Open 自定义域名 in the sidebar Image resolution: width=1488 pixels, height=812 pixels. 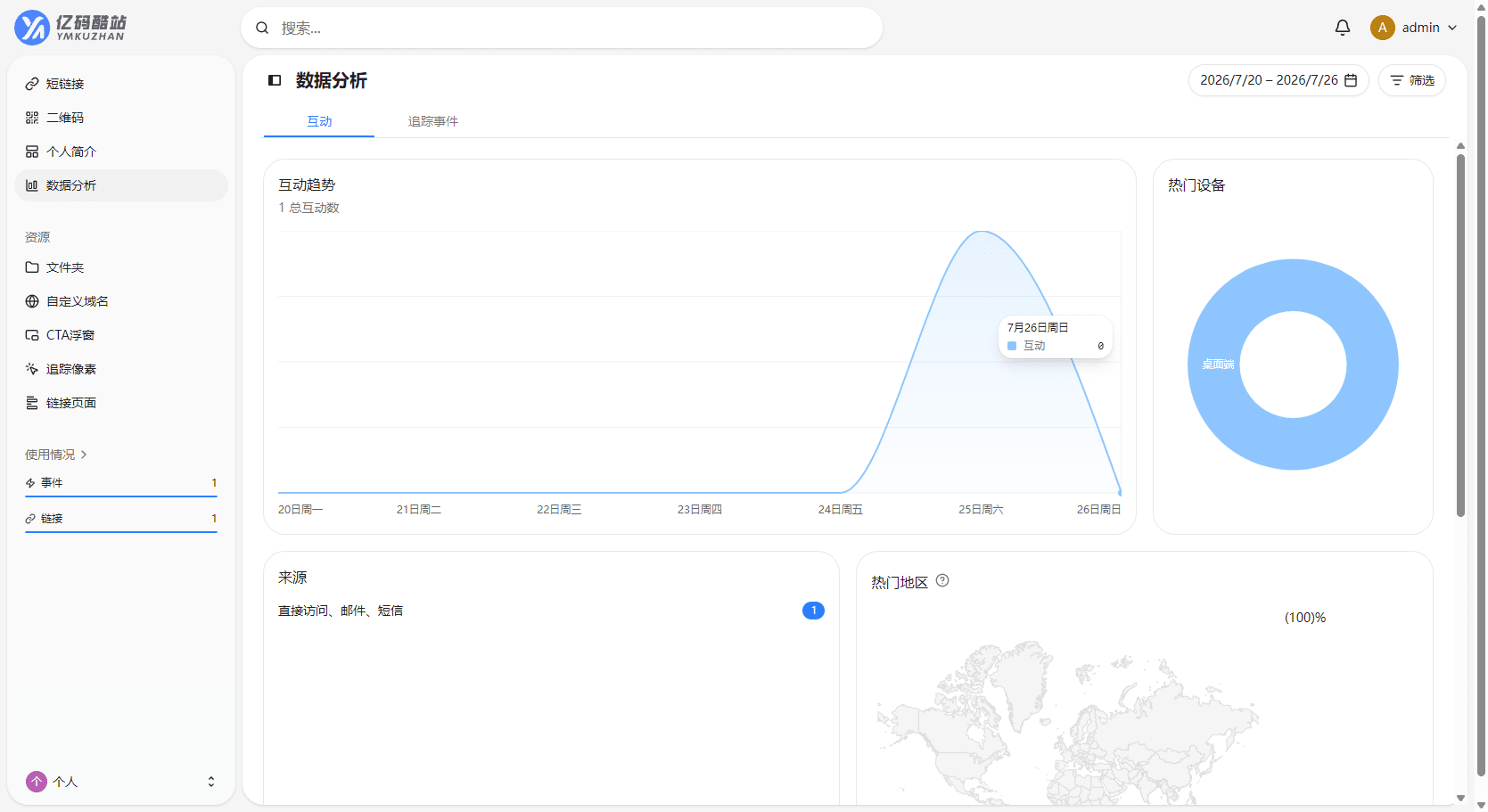coord(121,301)
